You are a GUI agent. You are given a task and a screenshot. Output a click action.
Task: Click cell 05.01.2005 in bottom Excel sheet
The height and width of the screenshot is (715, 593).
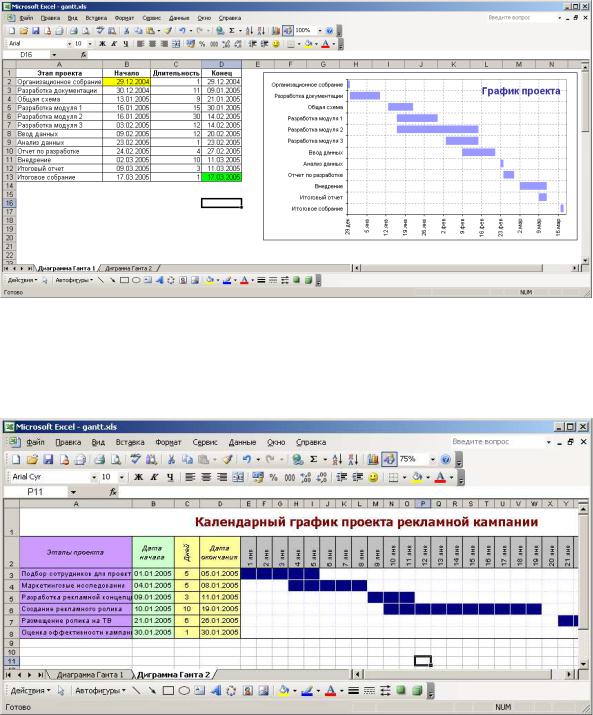point(219,574)
